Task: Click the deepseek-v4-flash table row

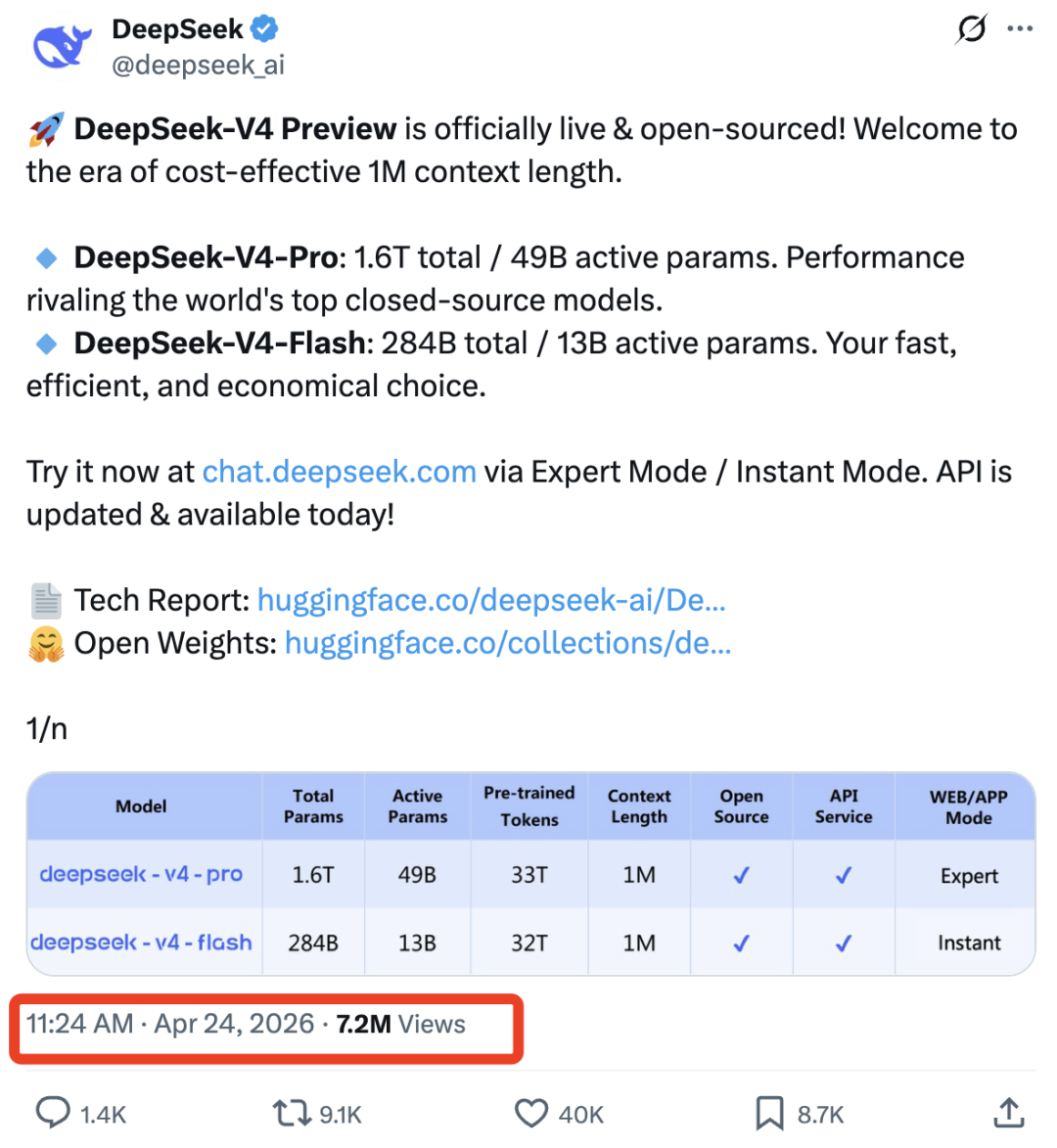Action: (141, 942)
